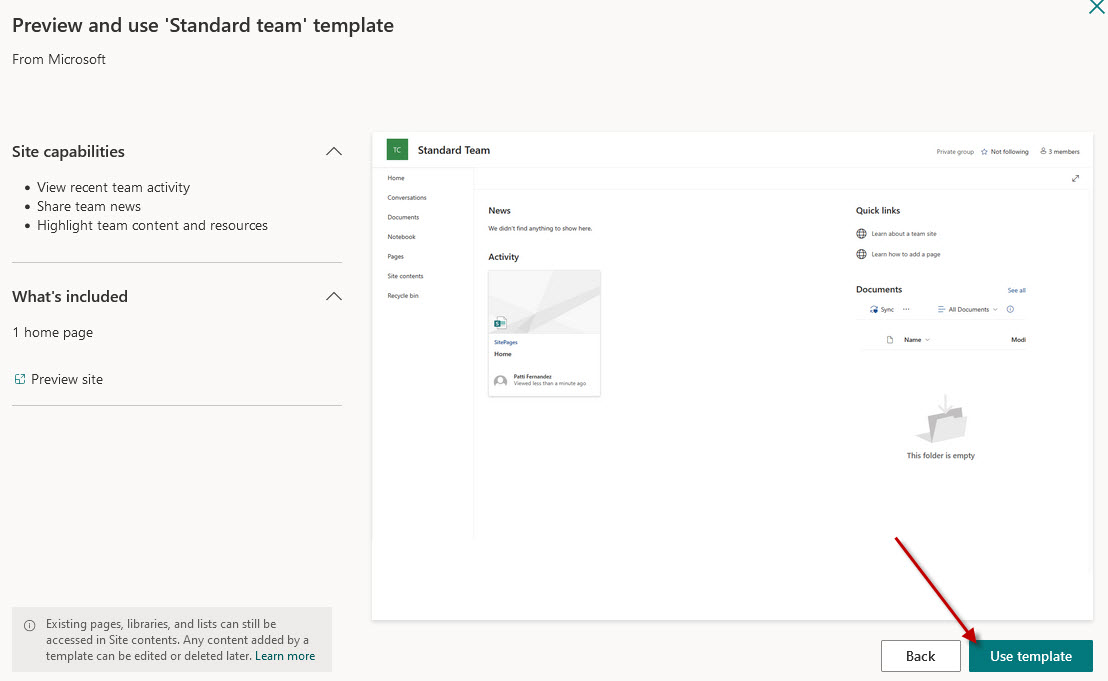Screen dimensions: 1108x681
Task: Click the info icon beside the existing pages notice
Action: click(30, 625)
